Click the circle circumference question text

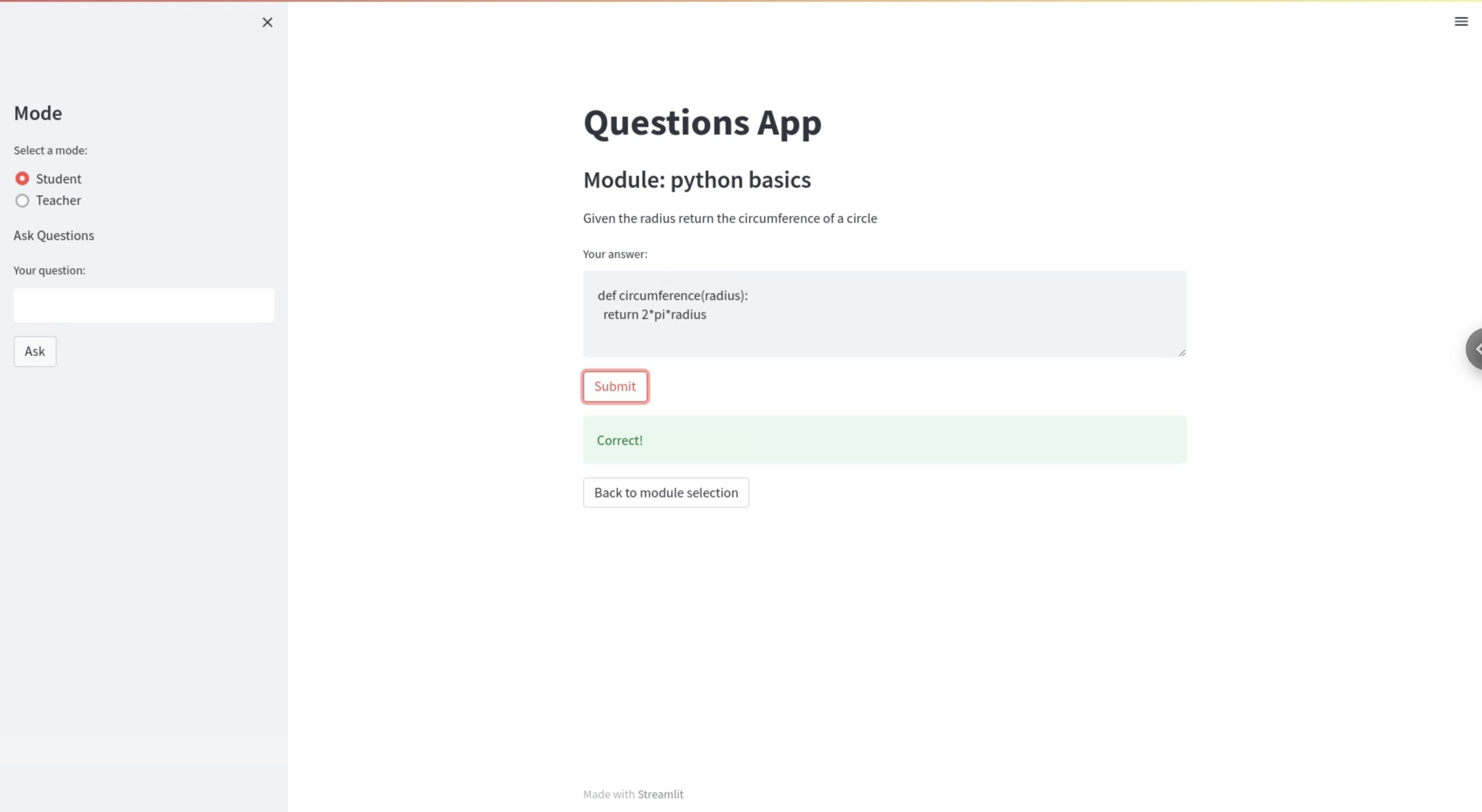pyautogui.click(x=729, y=219)
